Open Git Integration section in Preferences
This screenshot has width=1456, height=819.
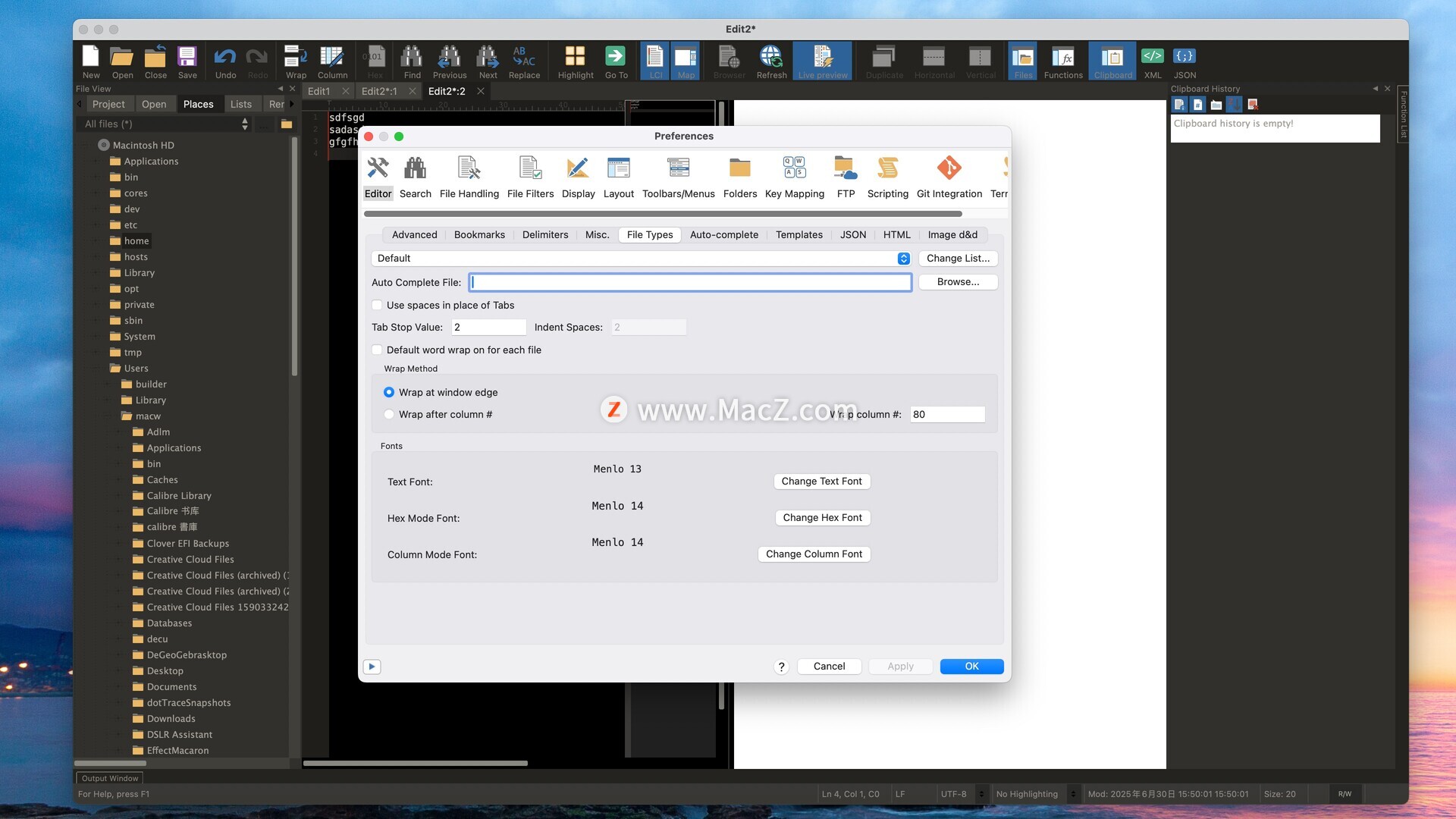949,177
